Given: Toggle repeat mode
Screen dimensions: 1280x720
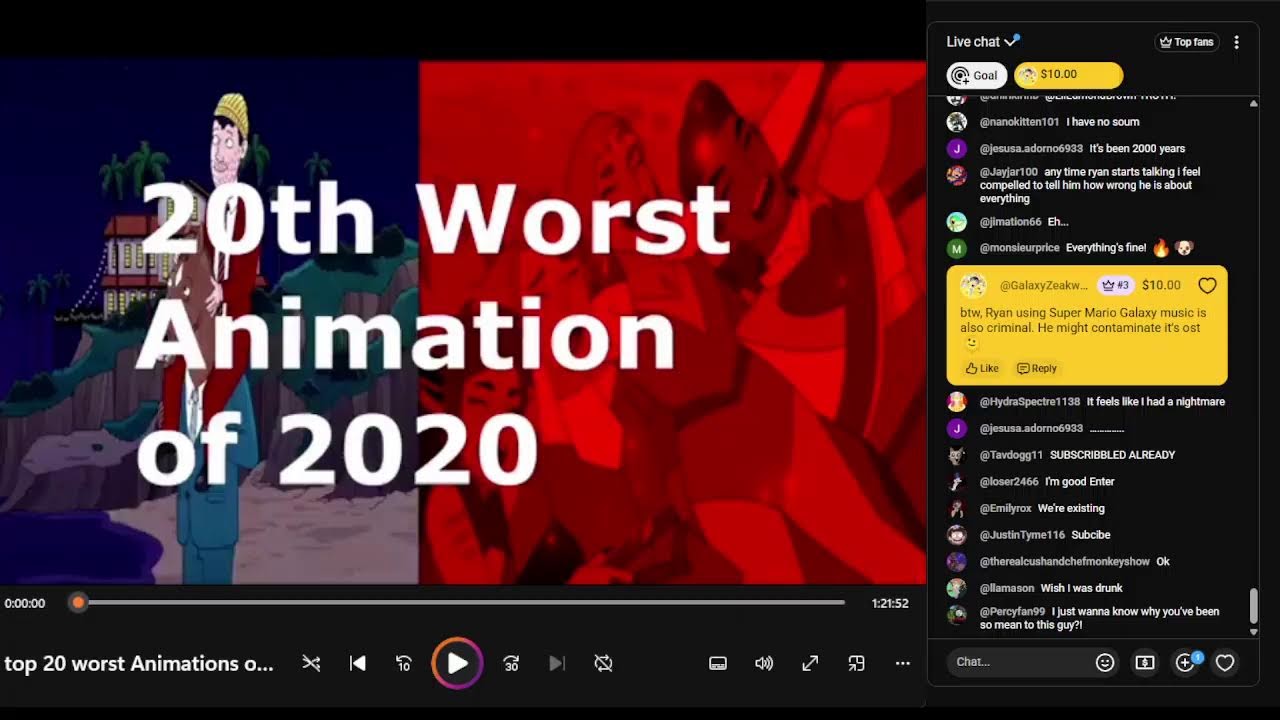Looking at the screenshot, I should 603,663.
